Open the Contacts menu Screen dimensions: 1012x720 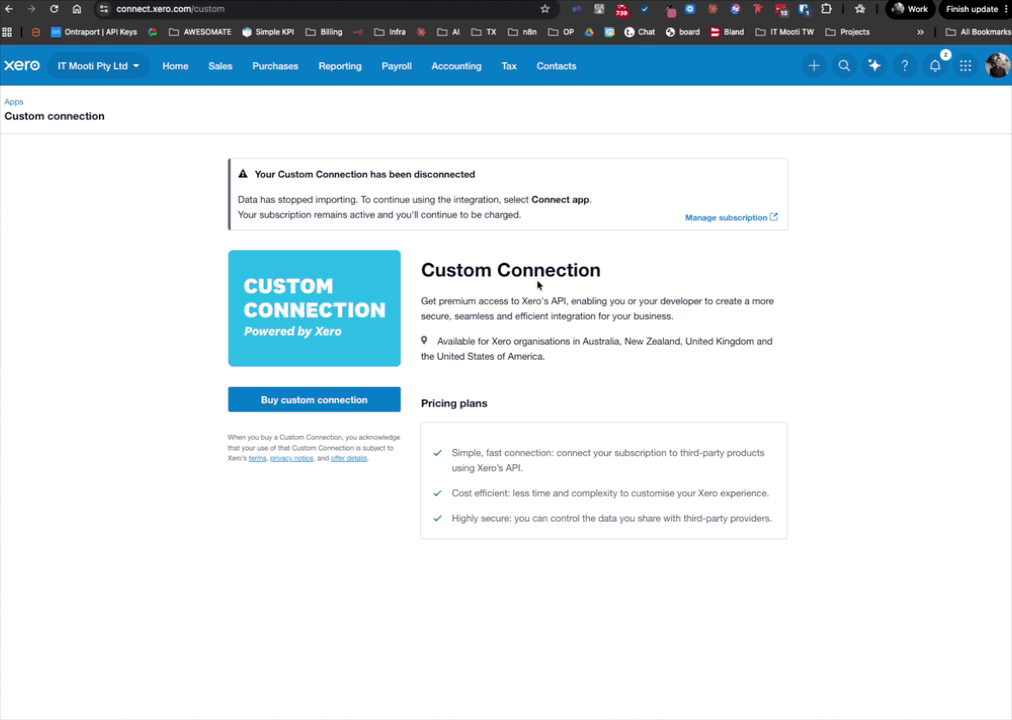pos(556,66)
